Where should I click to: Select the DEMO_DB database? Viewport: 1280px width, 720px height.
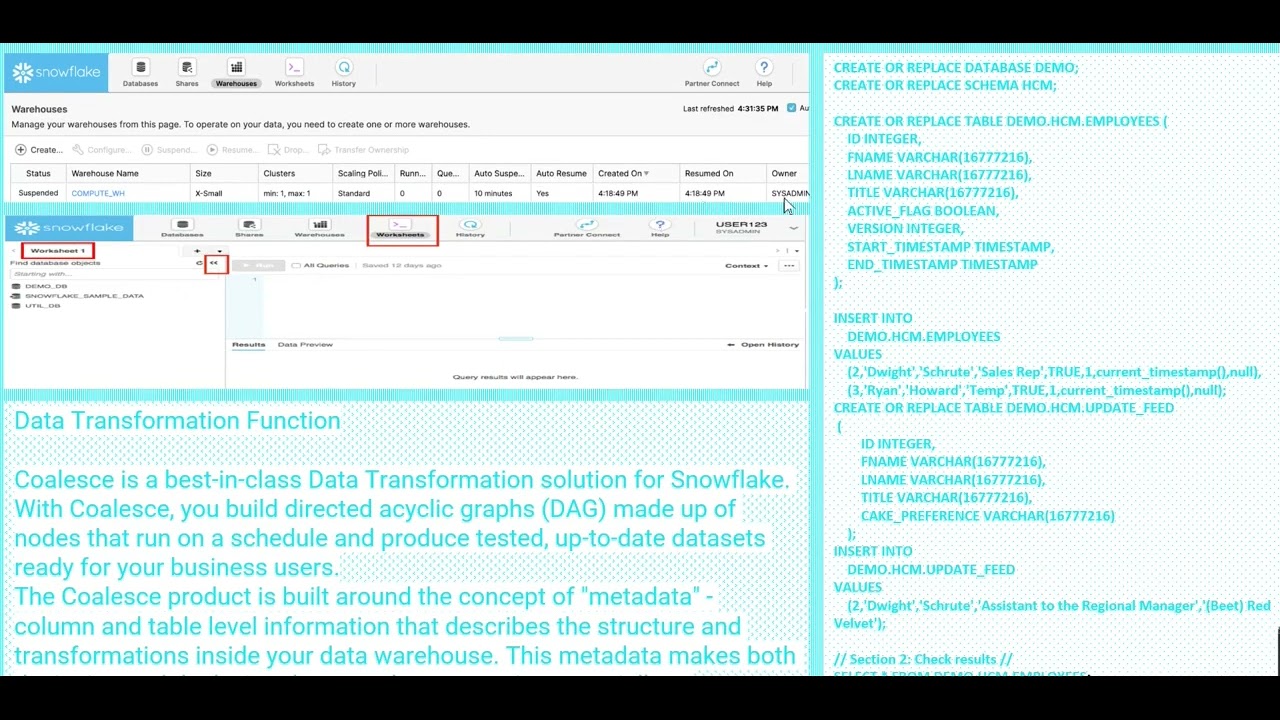(46, 286)
